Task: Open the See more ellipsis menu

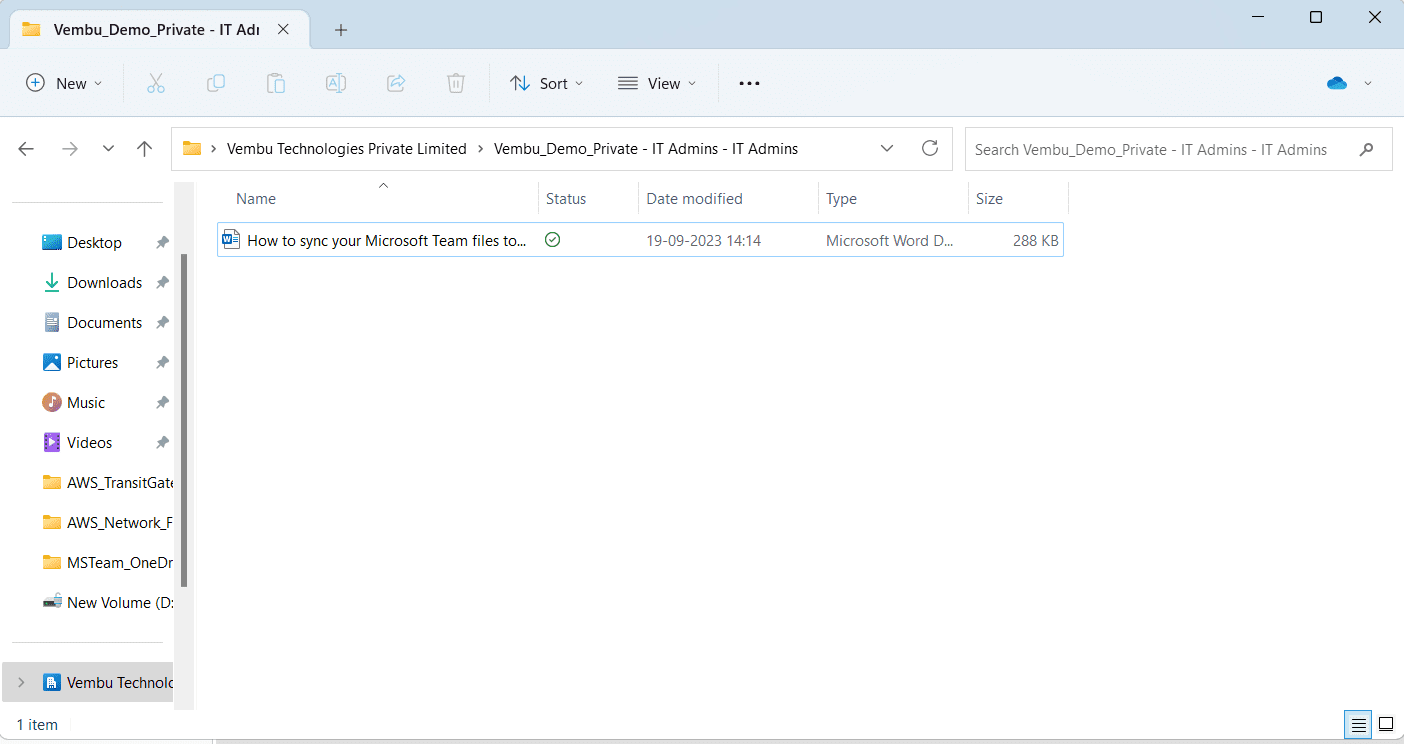Action: tap(749, 84)
